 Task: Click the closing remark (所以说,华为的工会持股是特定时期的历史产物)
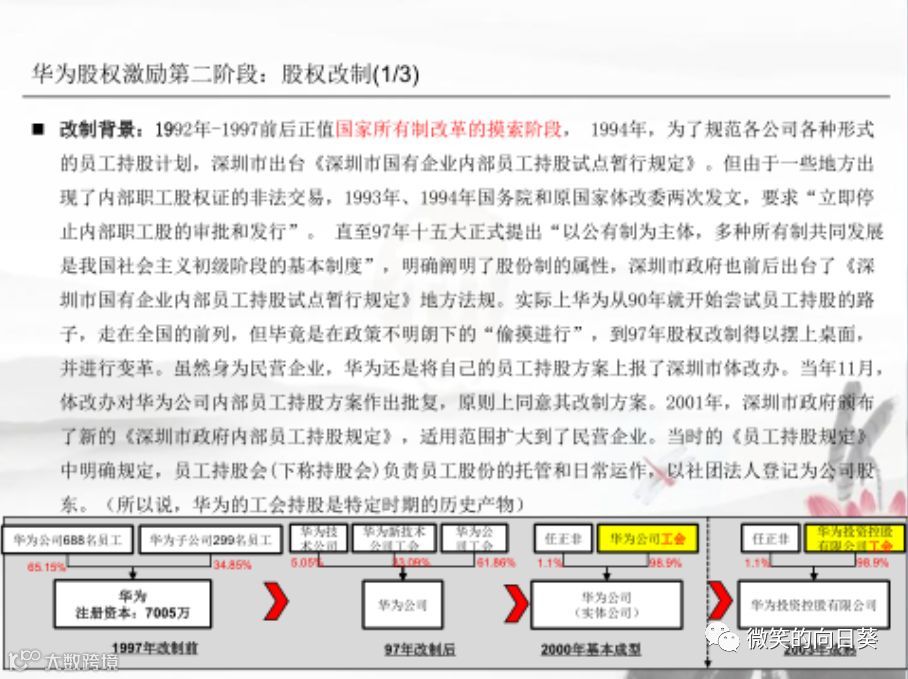click(x=314, y=505)
